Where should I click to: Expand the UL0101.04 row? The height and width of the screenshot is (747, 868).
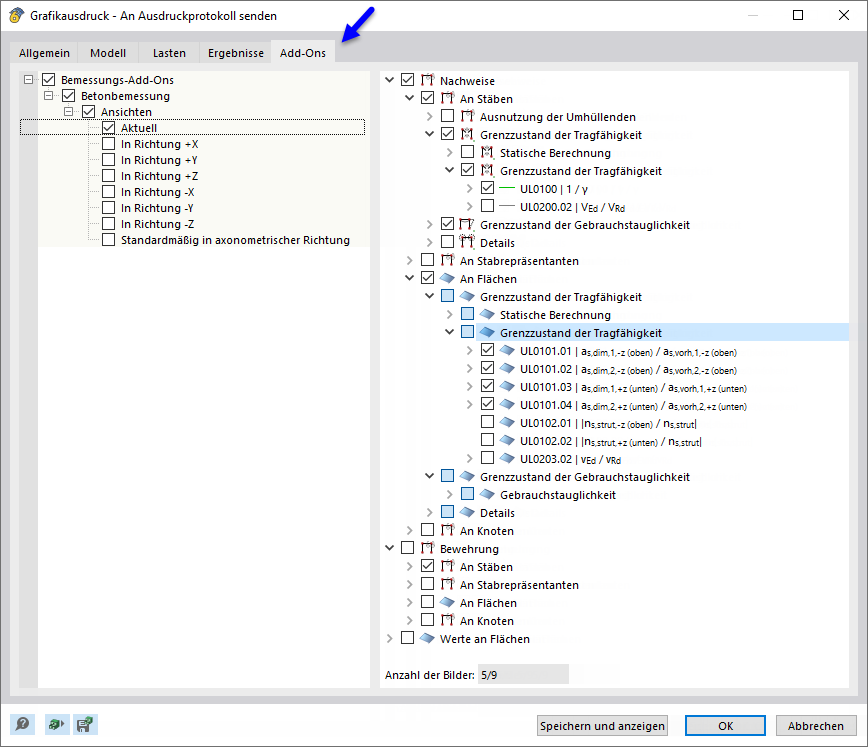(469, 404)
